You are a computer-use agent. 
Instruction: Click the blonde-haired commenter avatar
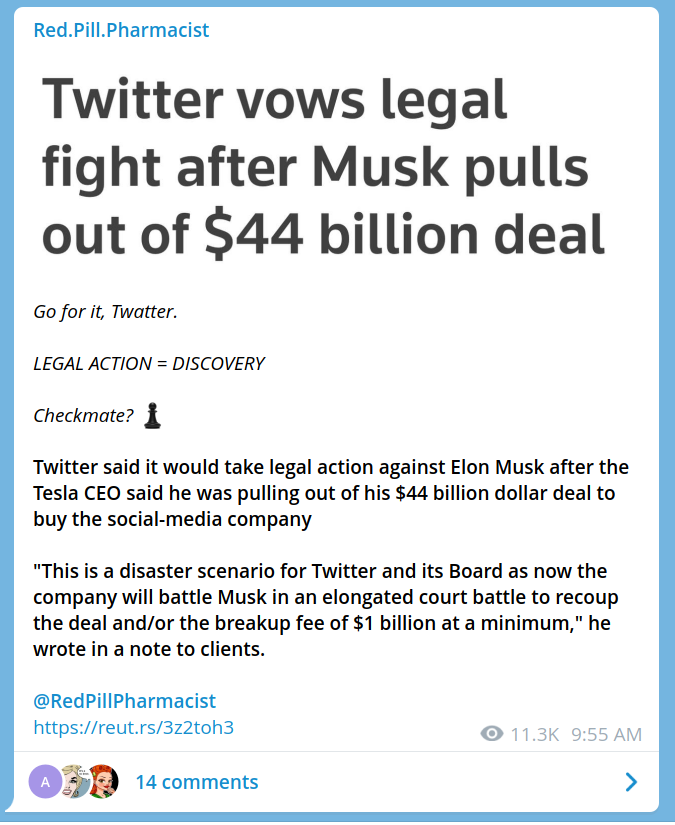[x=75, y=781]
